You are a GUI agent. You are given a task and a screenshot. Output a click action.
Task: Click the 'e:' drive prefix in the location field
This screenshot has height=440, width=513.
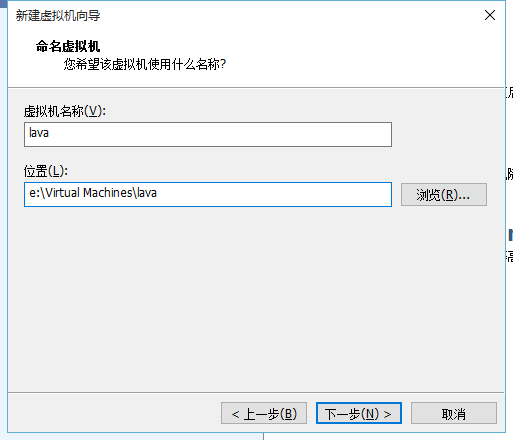(x=34, y=193)
